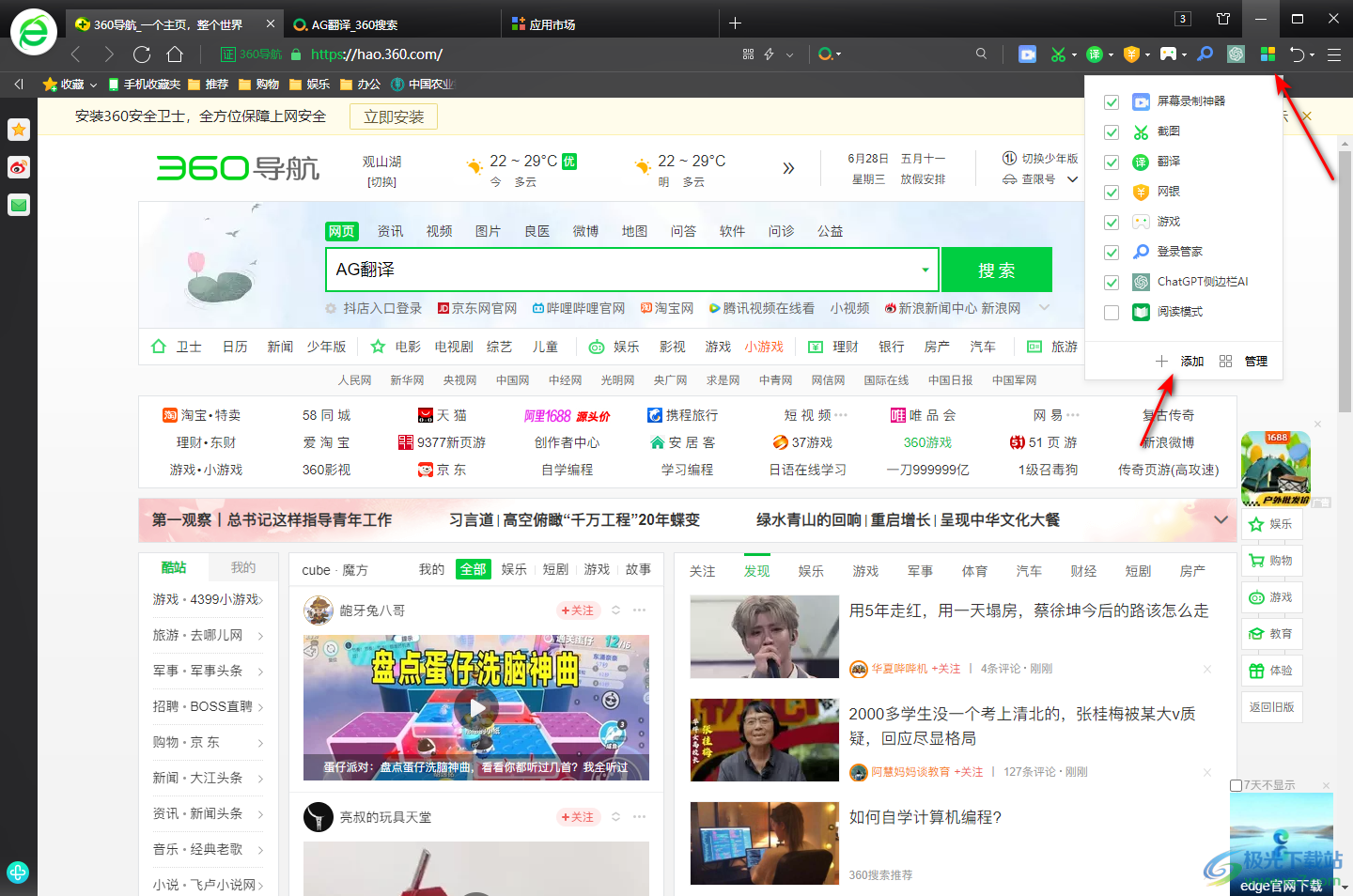Image resolution: width=1353 pixels, height=896 pixels.
Task: Play the 盘点蛋仔洗脑神曲 video
Action: 476,708
